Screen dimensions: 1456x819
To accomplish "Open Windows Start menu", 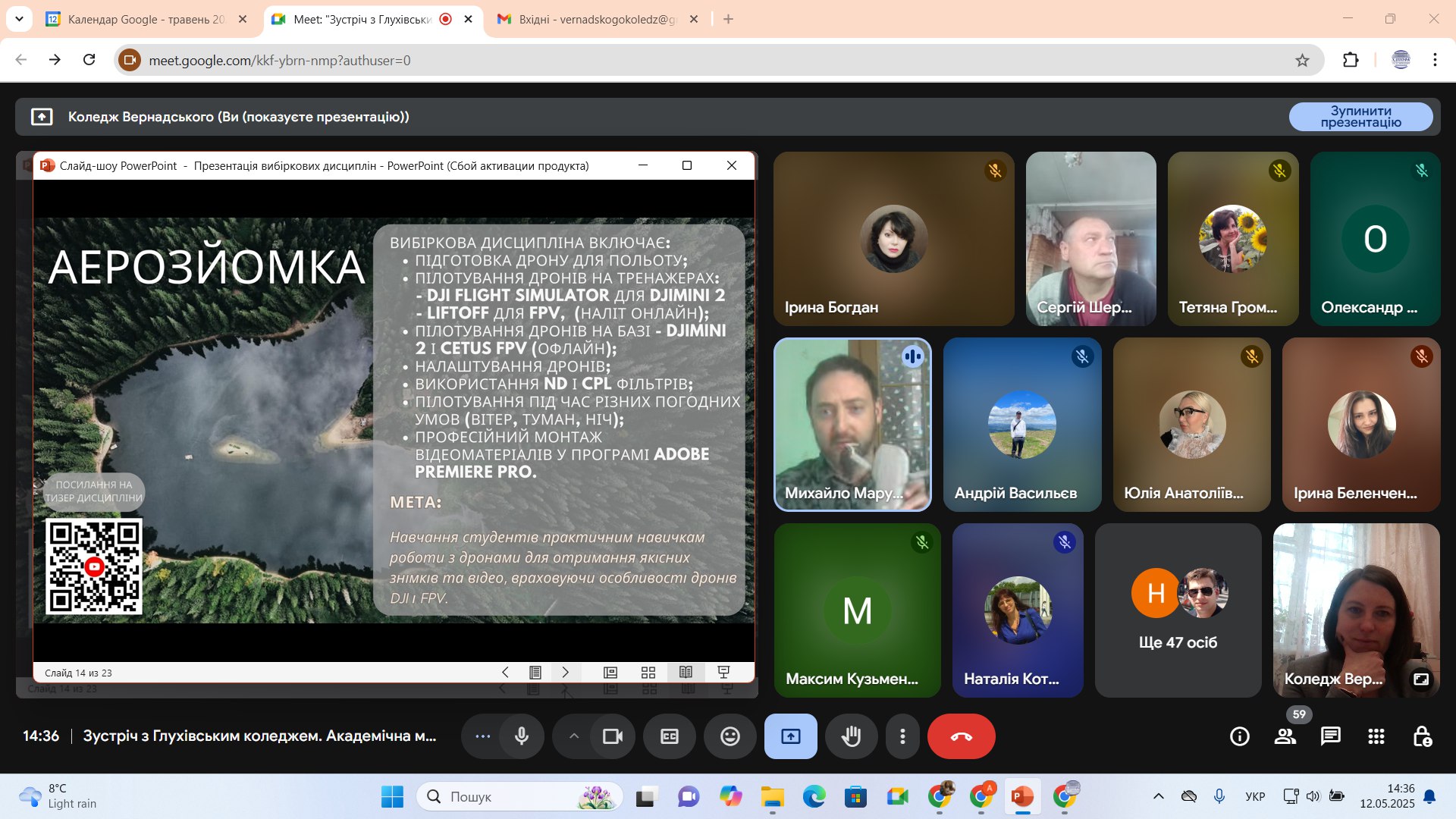I will (x=392, y=797).
